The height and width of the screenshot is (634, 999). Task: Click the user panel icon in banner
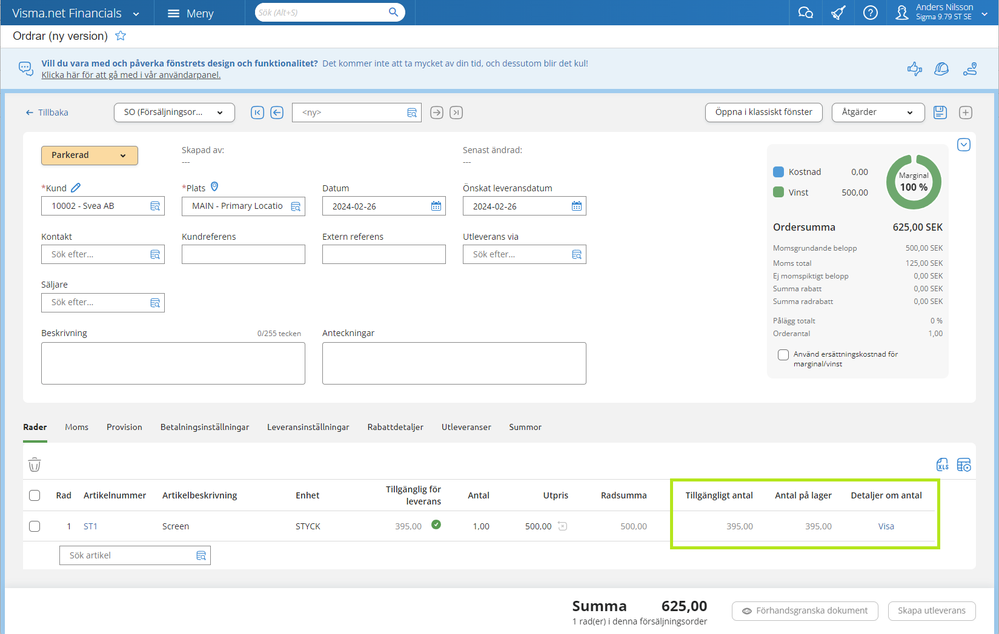[970, 69]
